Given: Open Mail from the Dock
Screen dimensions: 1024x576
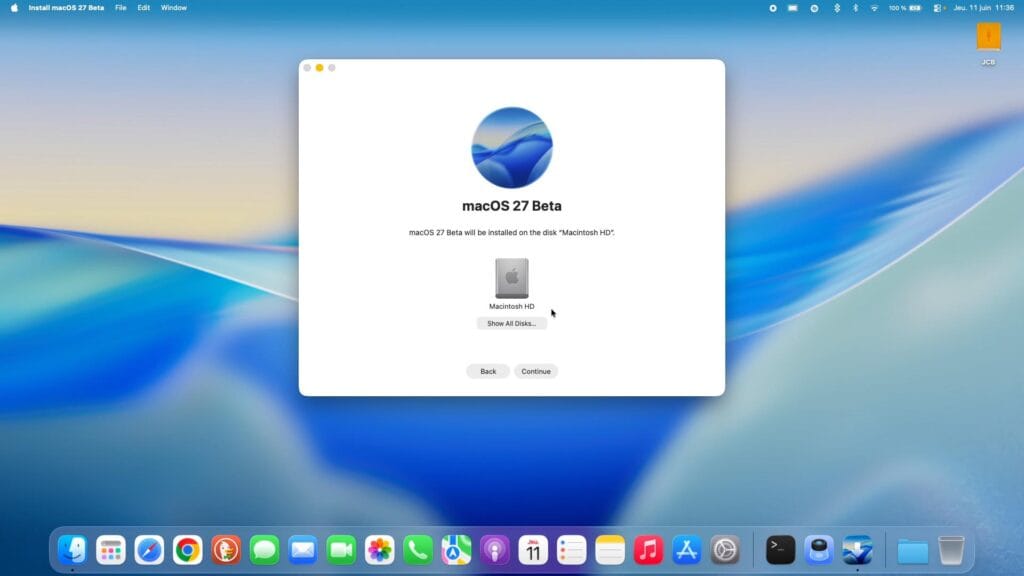Looking at the screenshot, I should [302, 550].
